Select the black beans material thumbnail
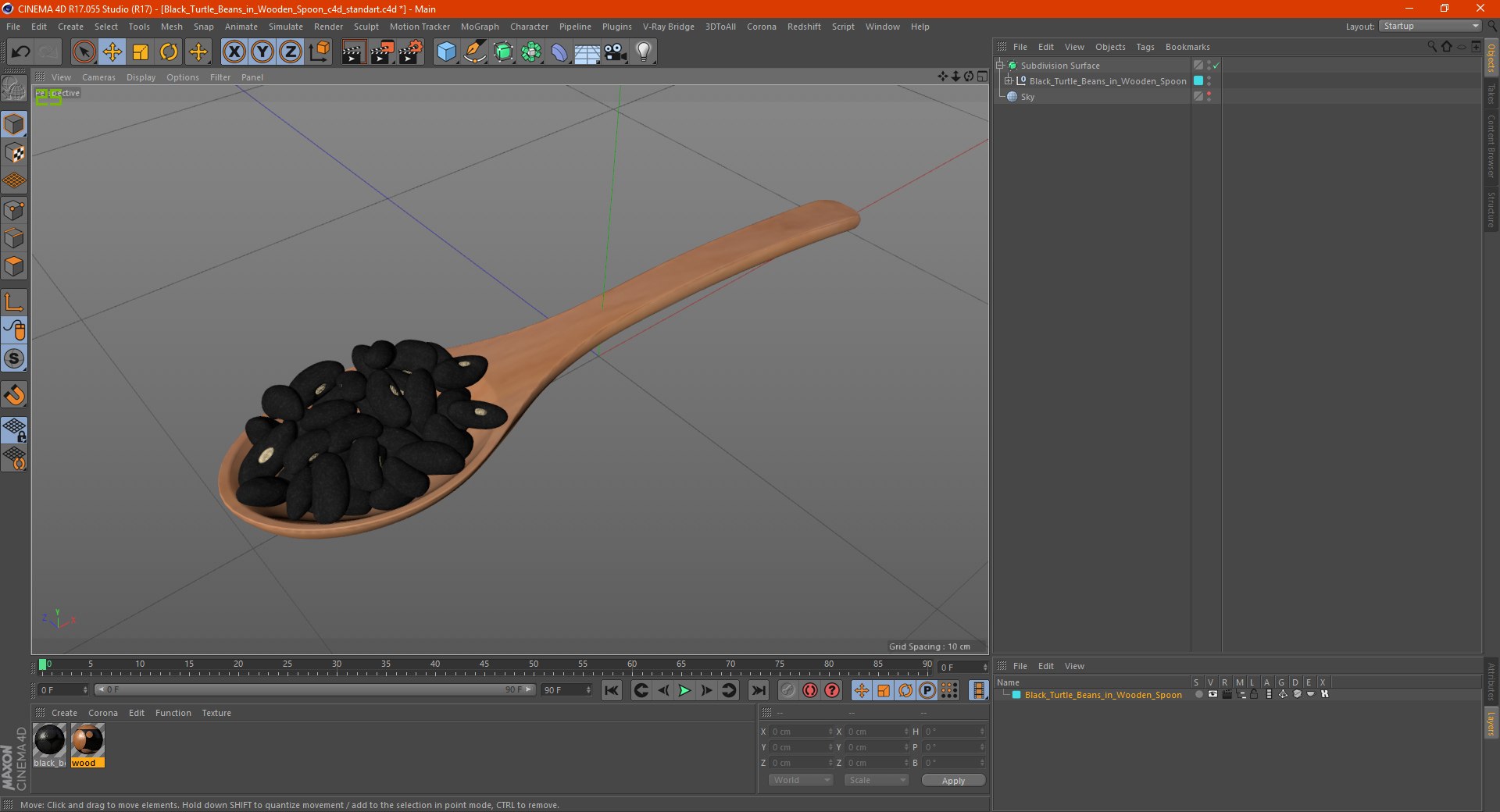The image size is (1500, 812). point(49,740)
